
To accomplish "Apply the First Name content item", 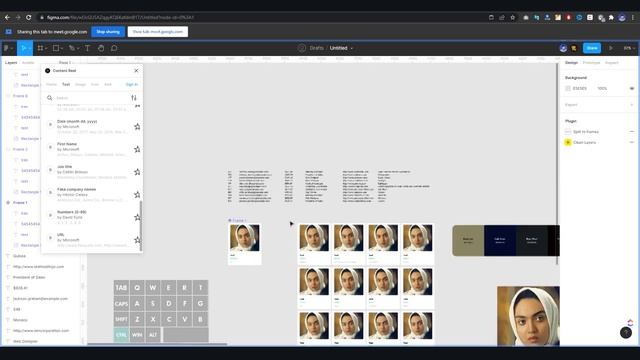I will coord(92,149).
